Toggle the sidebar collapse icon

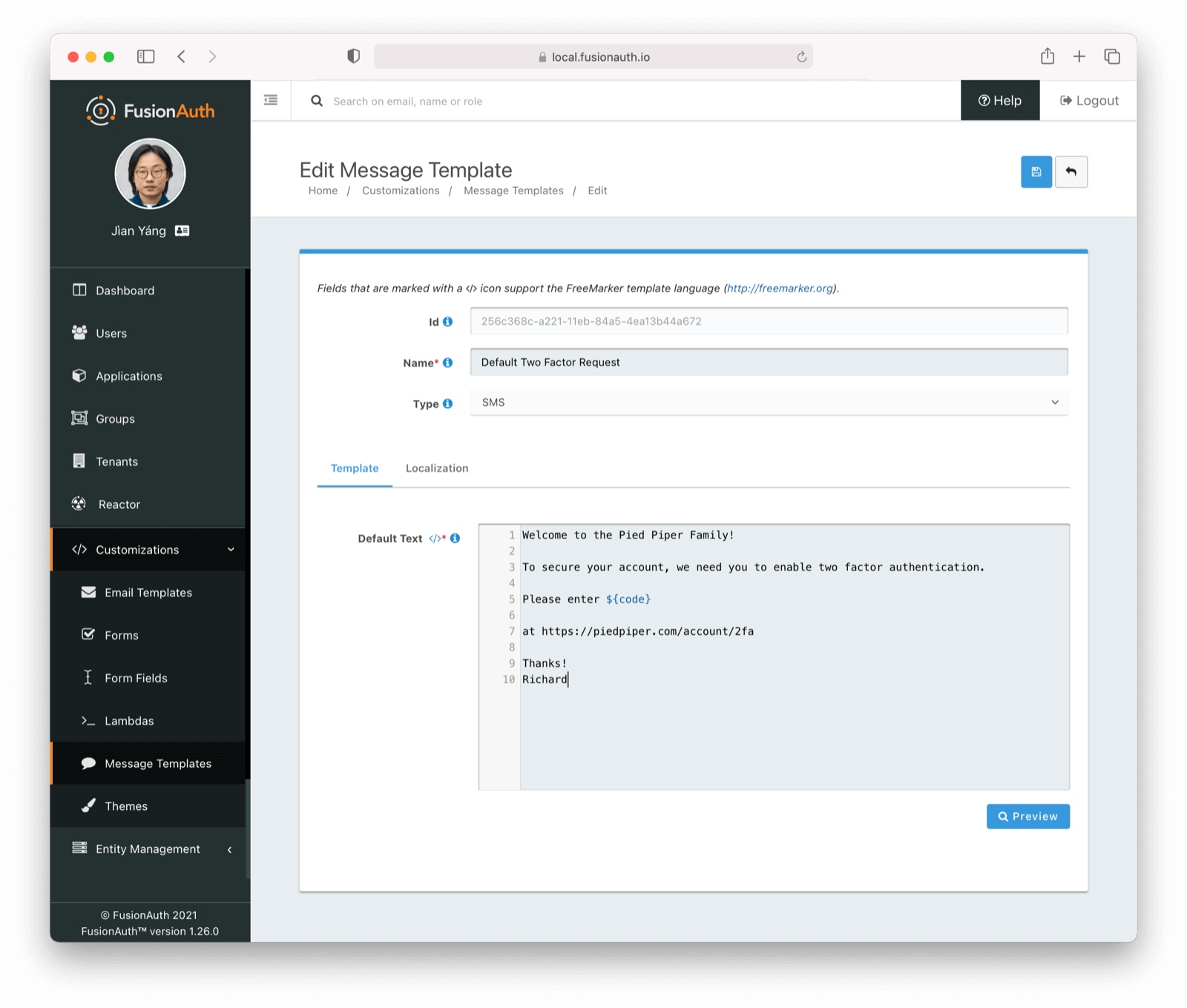point(271,100)
